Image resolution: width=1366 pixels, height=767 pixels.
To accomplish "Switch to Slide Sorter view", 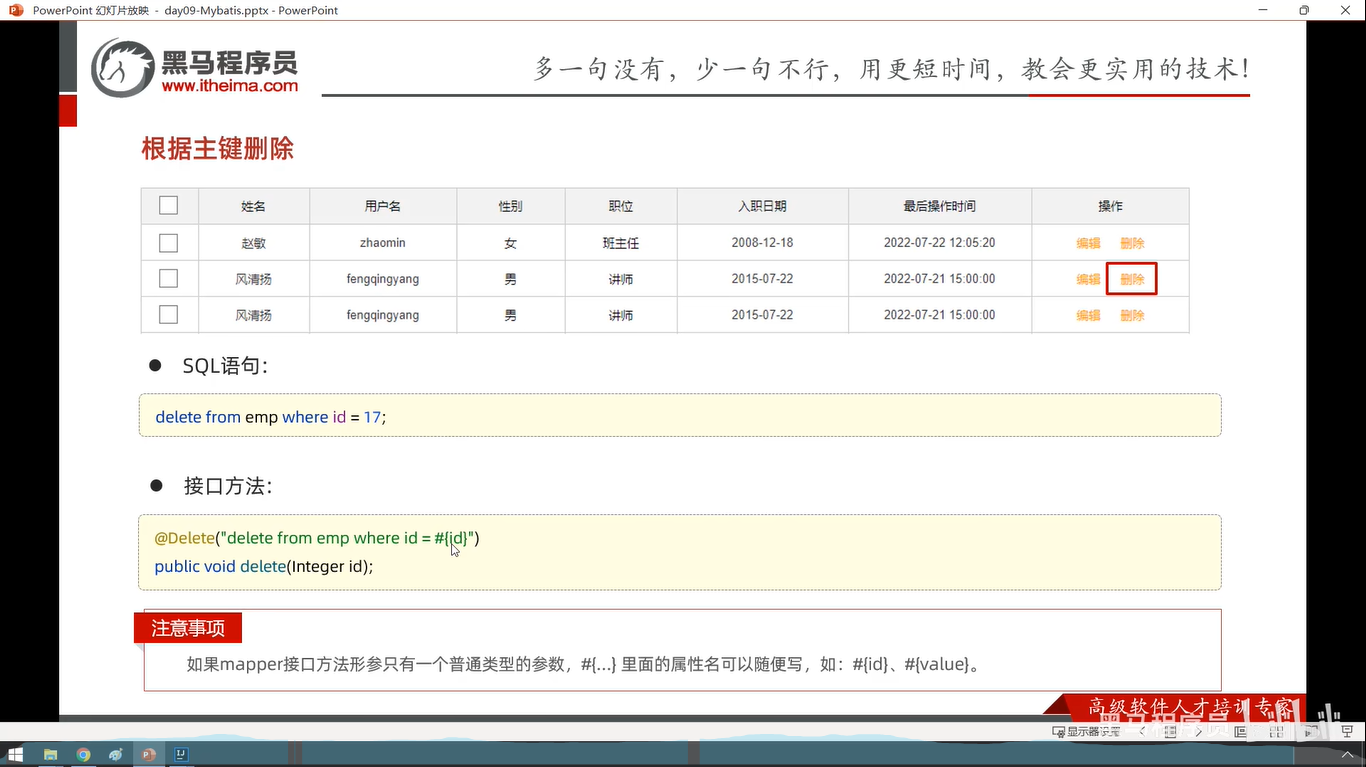I will 1274,732.
